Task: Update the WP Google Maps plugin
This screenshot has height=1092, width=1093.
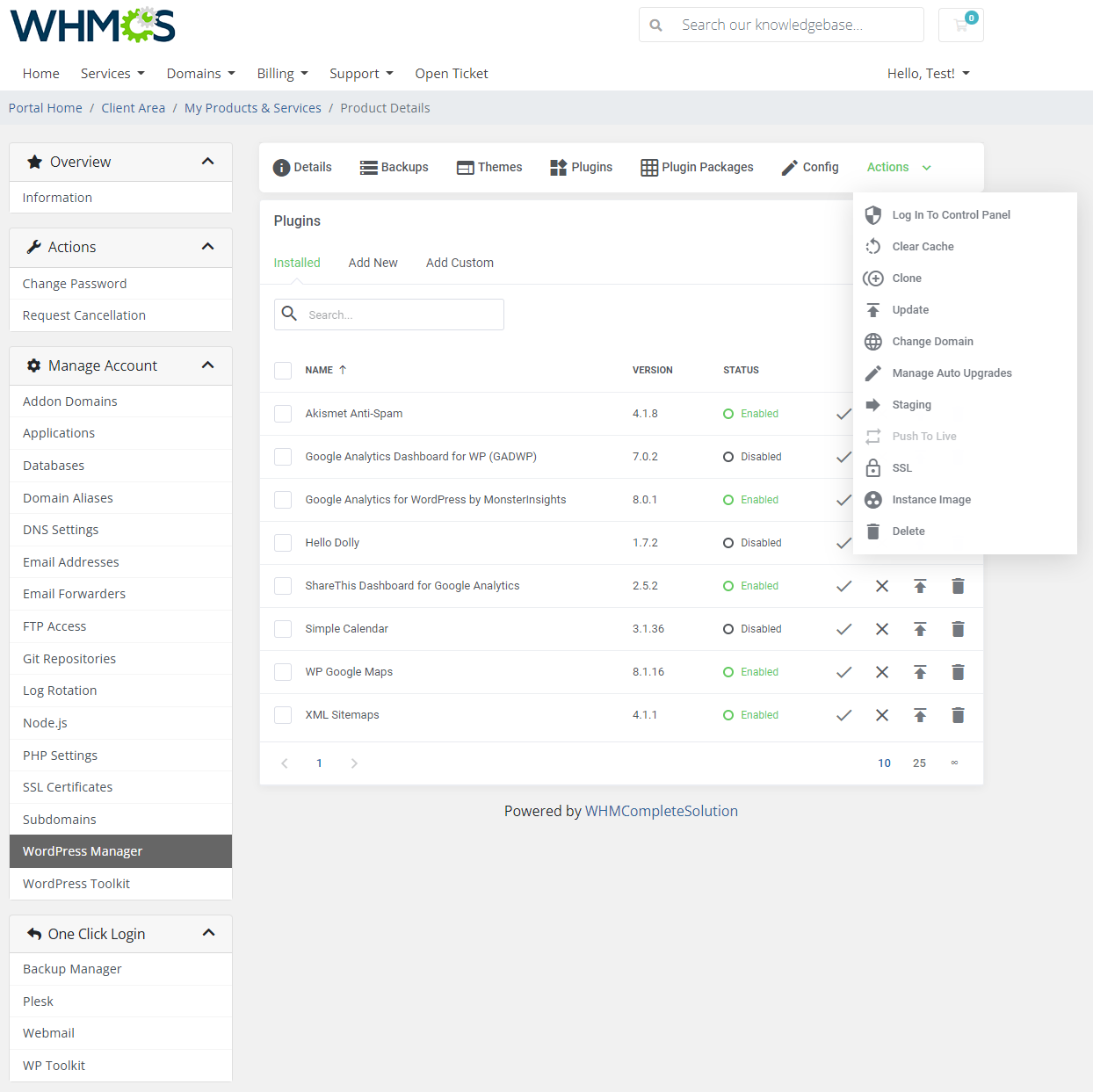Action: click(920, 672)
